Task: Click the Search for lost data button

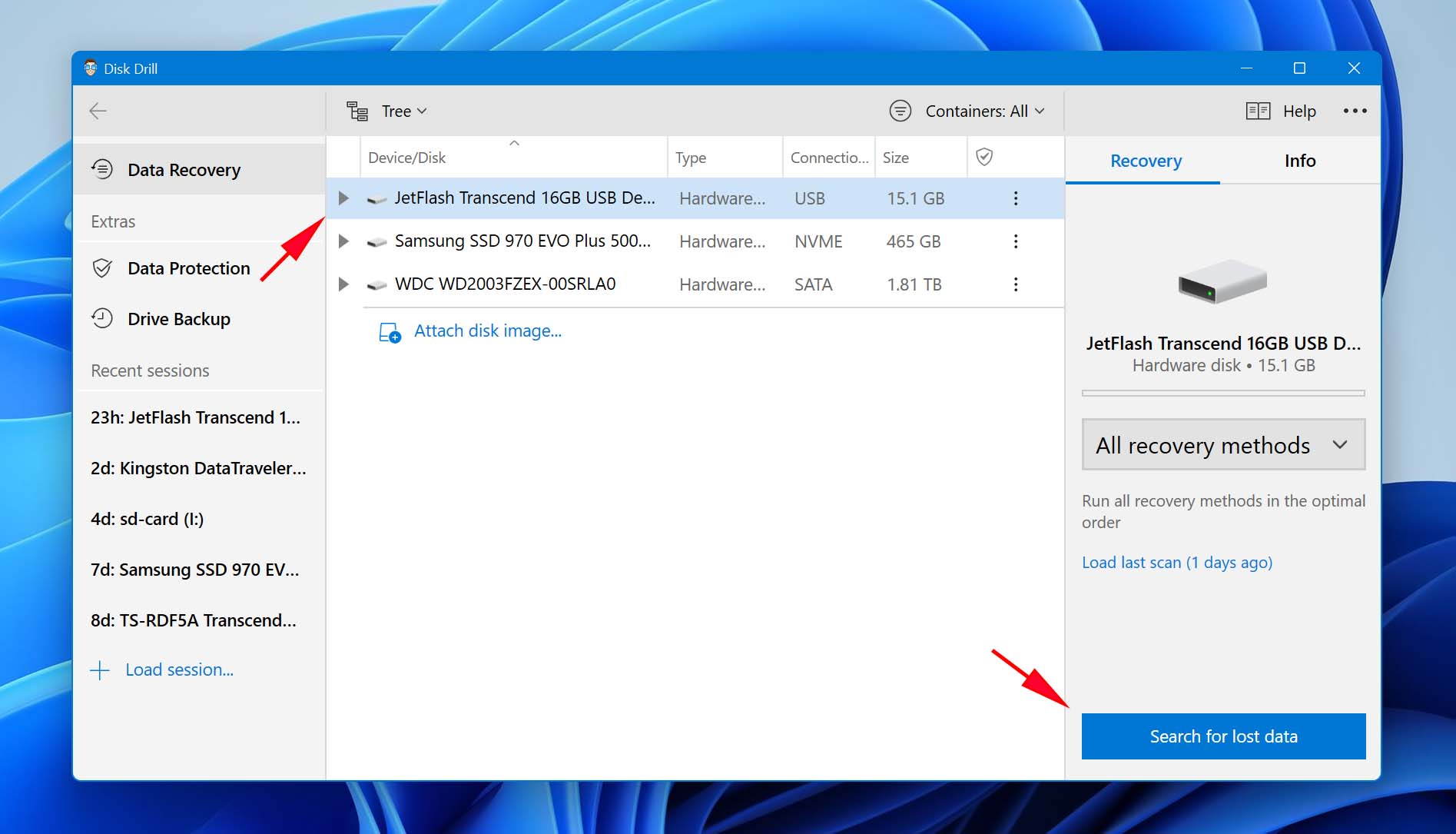Action: tap(1223, 736)
